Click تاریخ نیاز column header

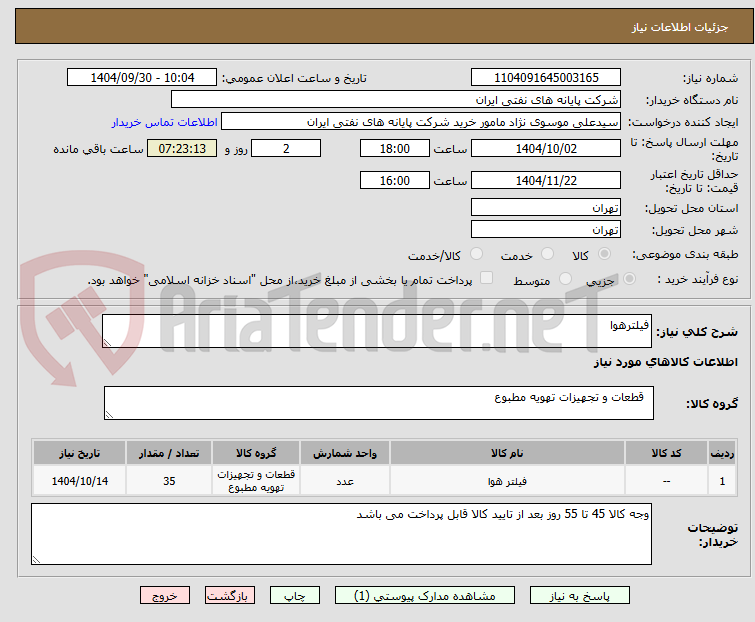pyautogui.click(x=79, y=453)
